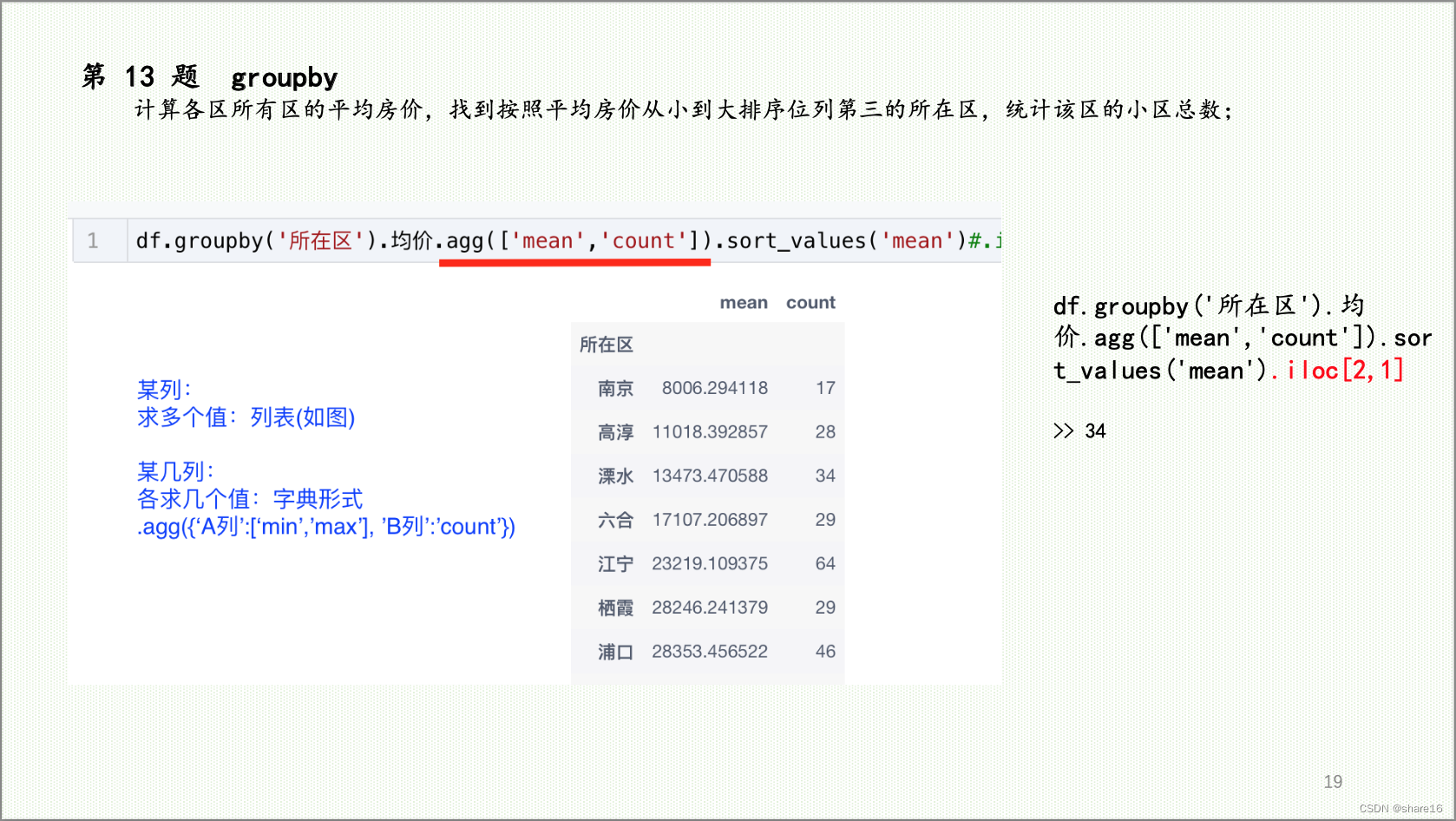Click the value 11018.392857
This screenshot has height=821, width=1456.
[x=710, y=432]
